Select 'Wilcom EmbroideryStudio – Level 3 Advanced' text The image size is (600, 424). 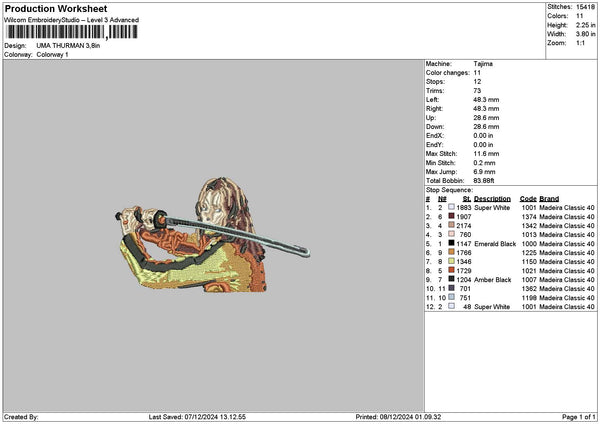click(x=71, y=20)
